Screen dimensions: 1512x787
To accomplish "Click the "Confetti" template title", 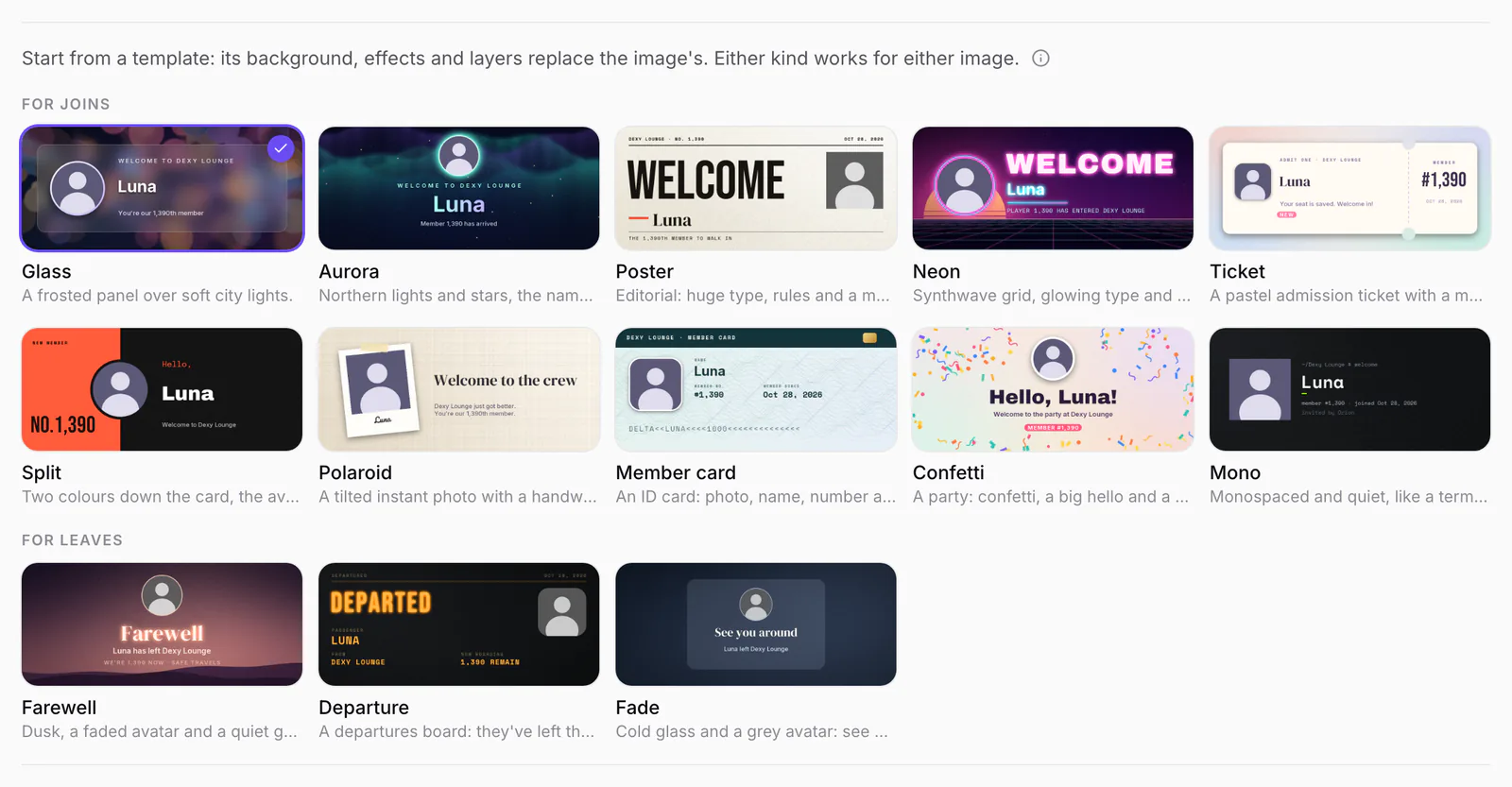I will (x=949, y=473).
